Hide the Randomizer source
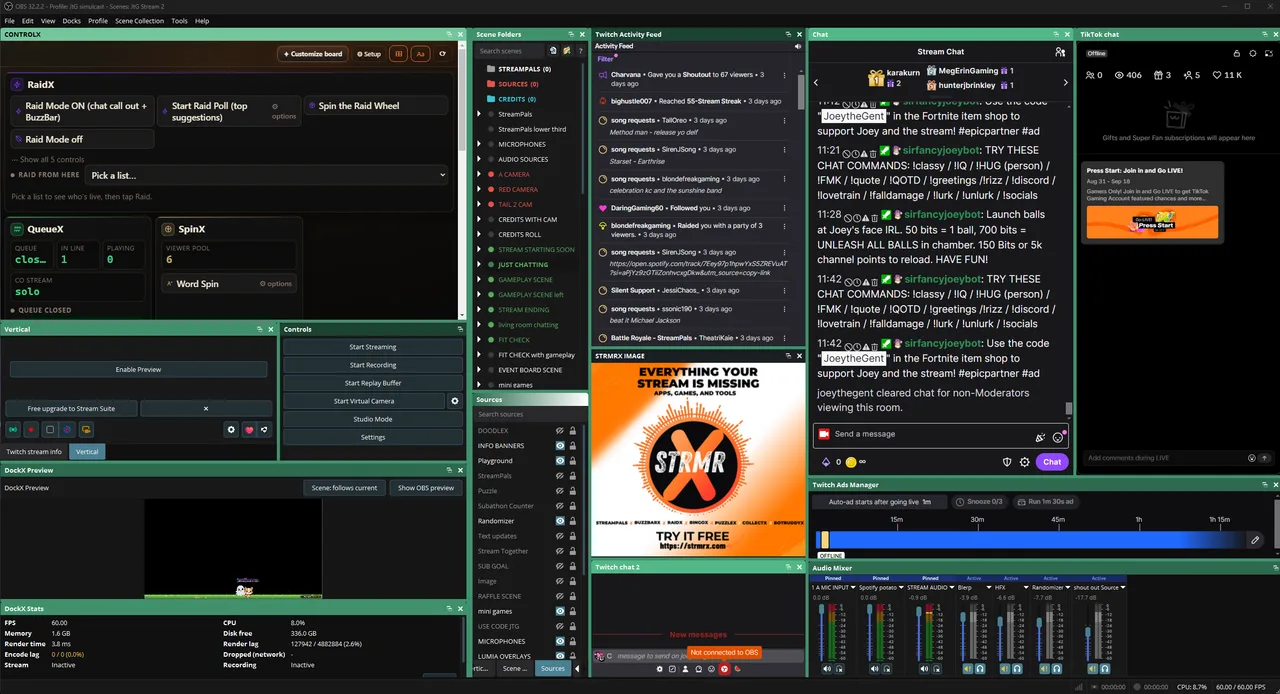Image resolution: width=1280 pixels, height=694 pixels. [x=560, y=520]
